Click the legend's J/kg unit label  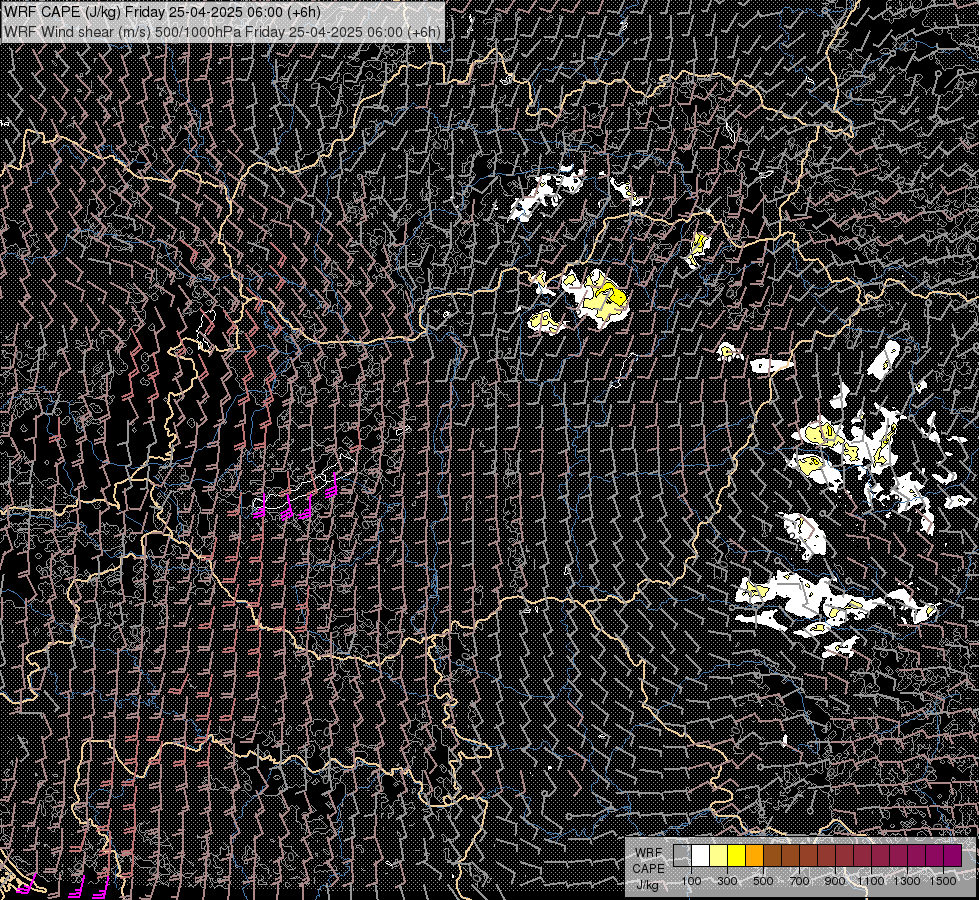tap(647, 884)
